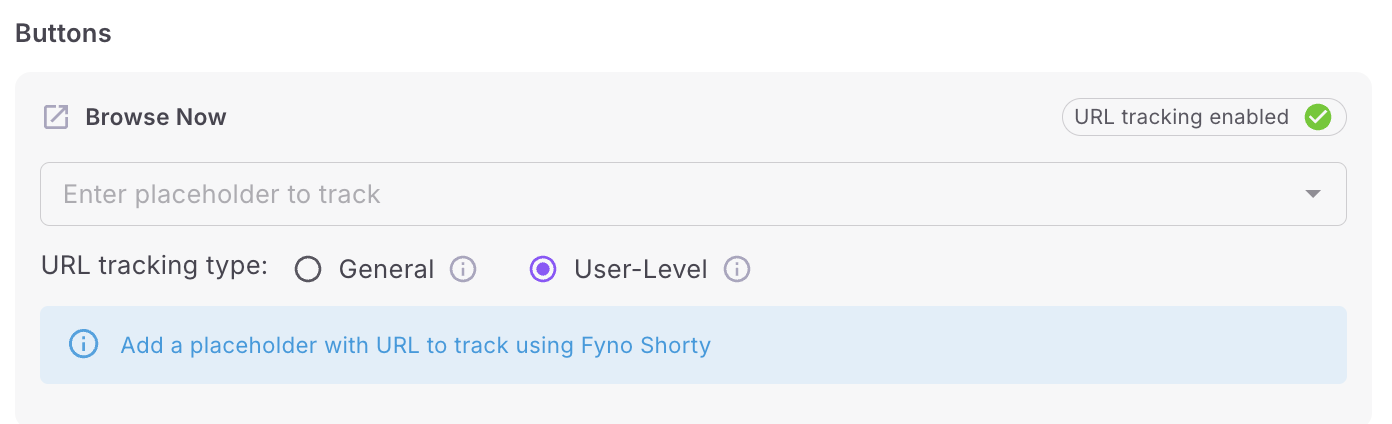Click the User-Level option label text
The width and height of the screenshot is (1392, 424).
coord(640,269)
